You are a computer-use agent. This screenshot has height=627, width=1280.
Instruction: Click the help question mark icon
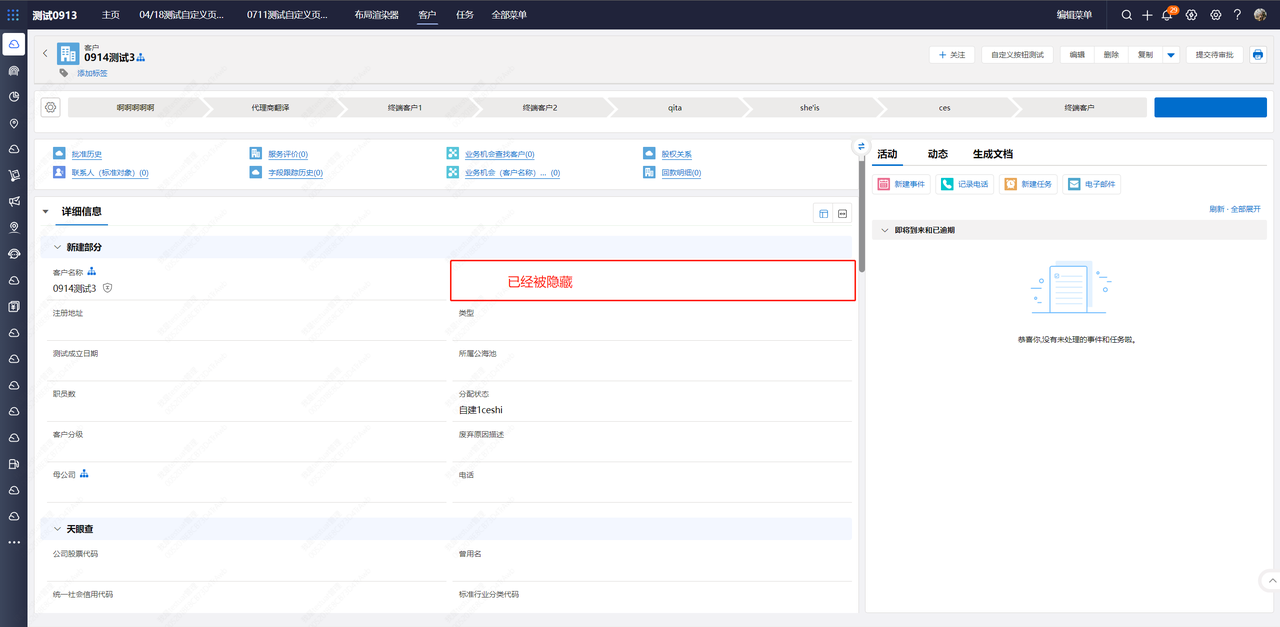pyautogui.click(x=1237, y=15)
